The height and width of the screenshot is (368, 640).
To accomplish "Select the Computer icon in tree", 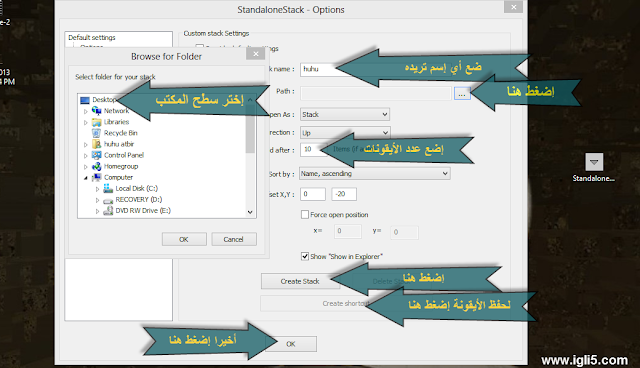I will [x=97, y=177].
